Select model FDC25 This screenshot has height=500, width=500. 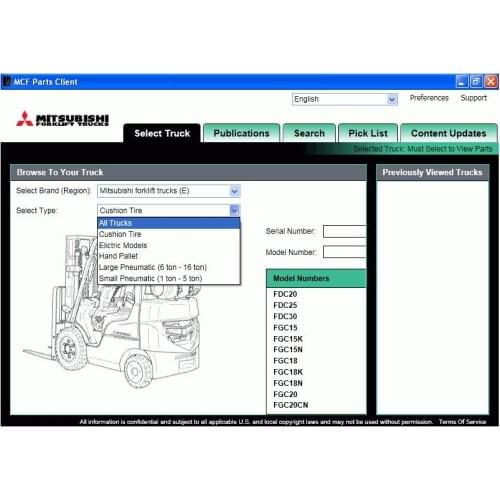tap(285, 305)
